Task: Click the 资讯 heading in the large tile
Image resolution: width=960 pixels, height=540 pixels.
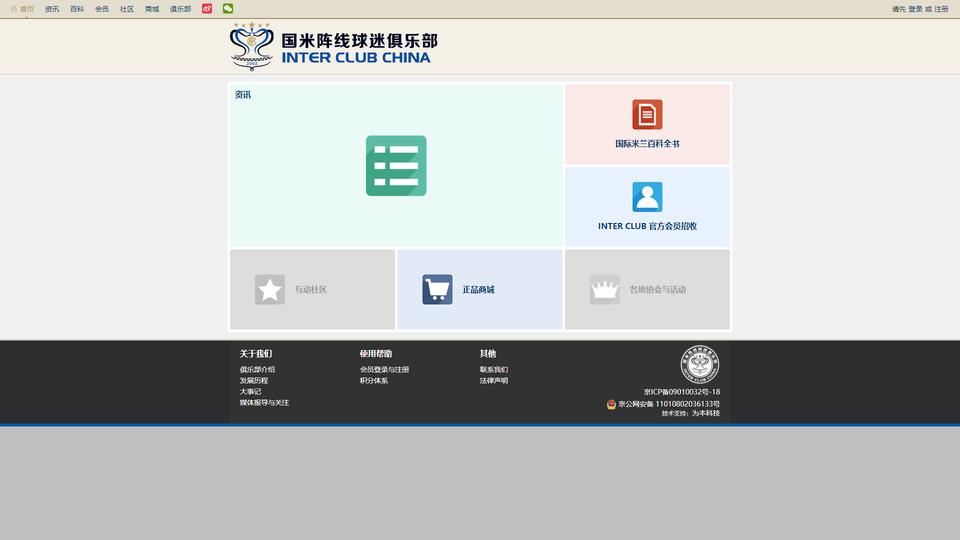Action: [x=242, y=95]
